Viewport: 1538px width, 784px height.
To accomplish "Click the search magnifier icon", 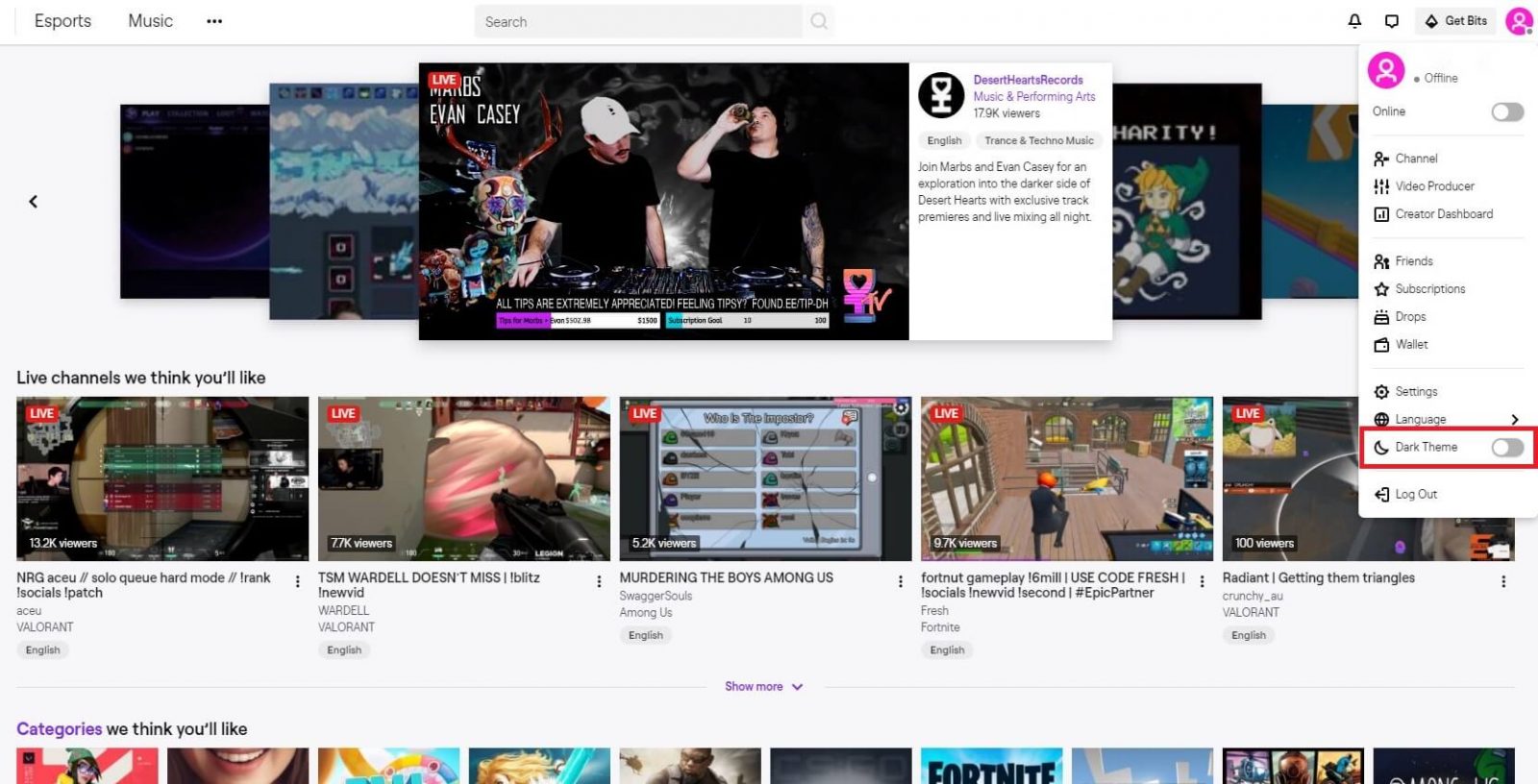I will (819, 21).
